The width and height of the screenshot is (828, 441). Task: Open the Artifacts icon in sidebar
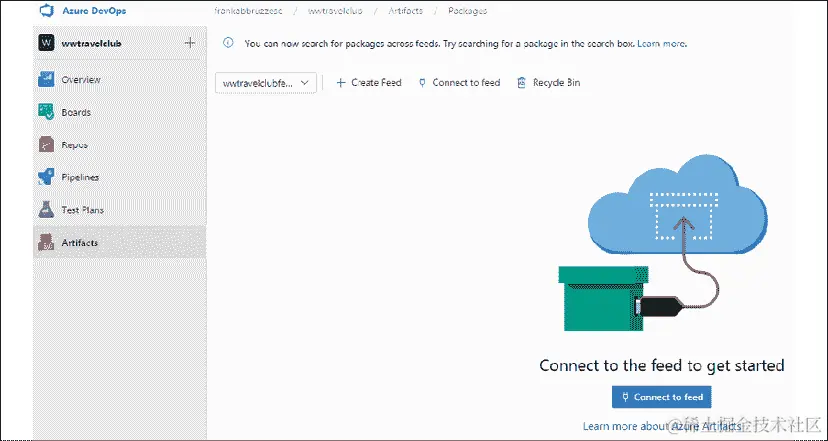coord(46,242)
